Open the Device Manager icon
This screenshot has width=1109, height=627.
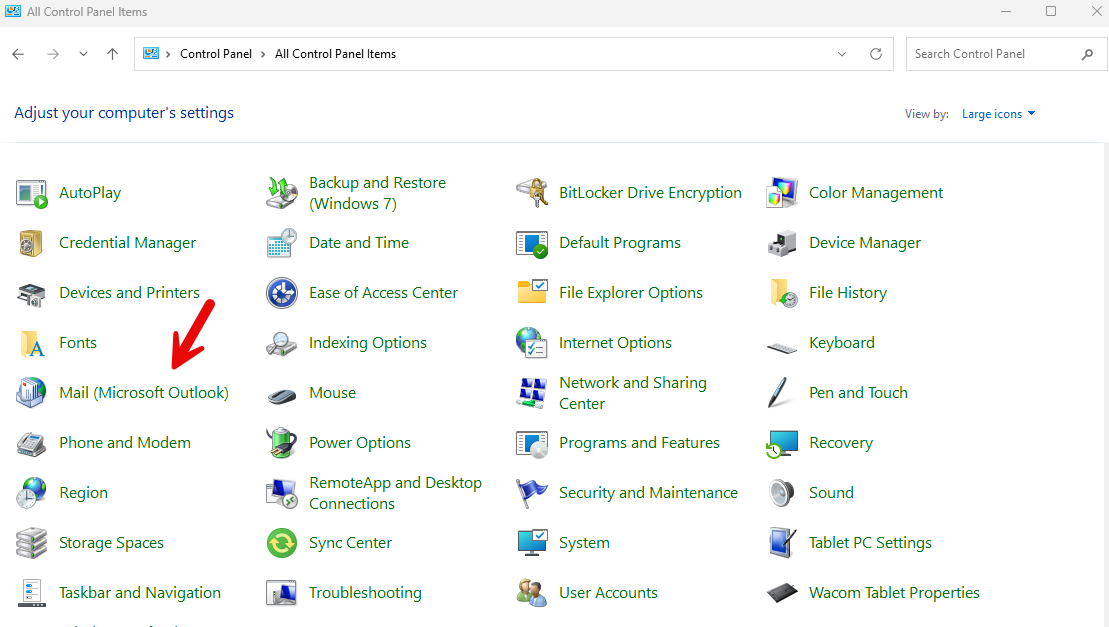[782, 243]
